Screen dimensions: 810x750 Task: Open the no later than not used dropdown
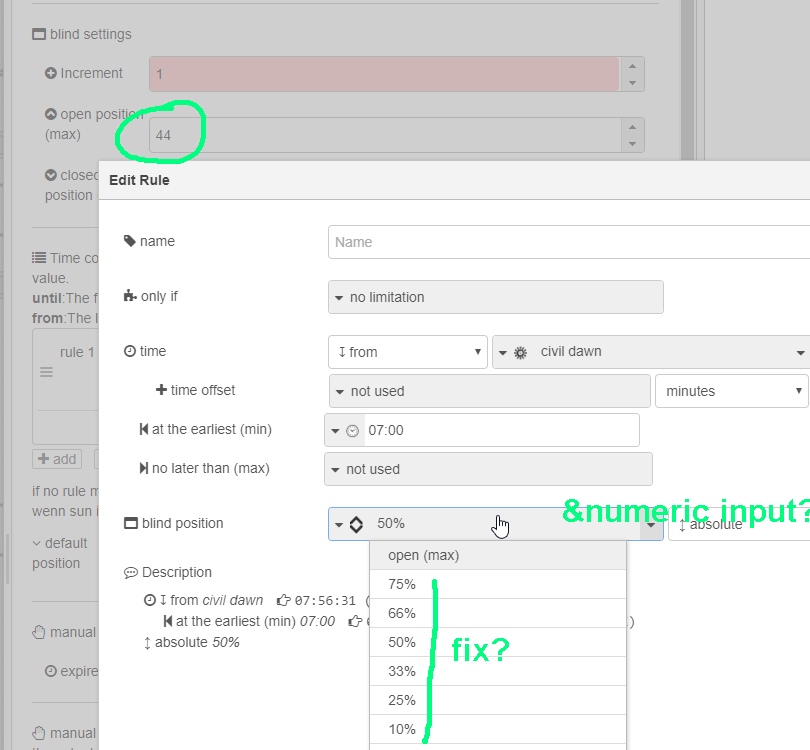[x=488, y=469]
